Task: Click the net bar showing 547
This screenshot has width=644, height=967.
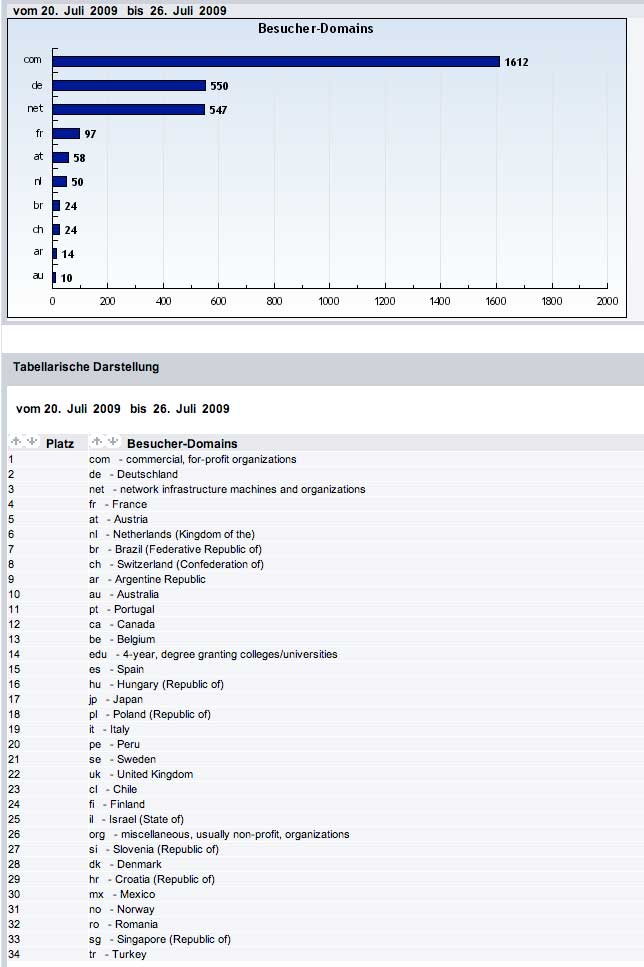Action: 129,109
